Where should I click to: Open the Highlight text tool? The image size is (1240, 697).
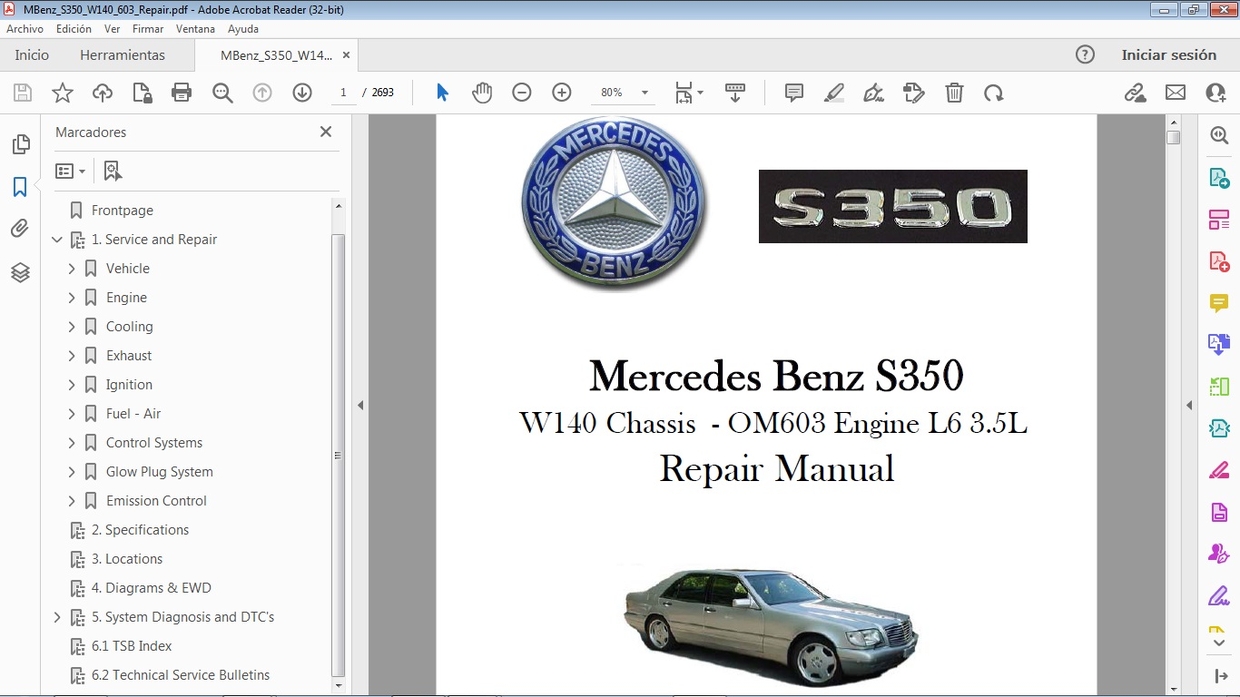(834, 92)
